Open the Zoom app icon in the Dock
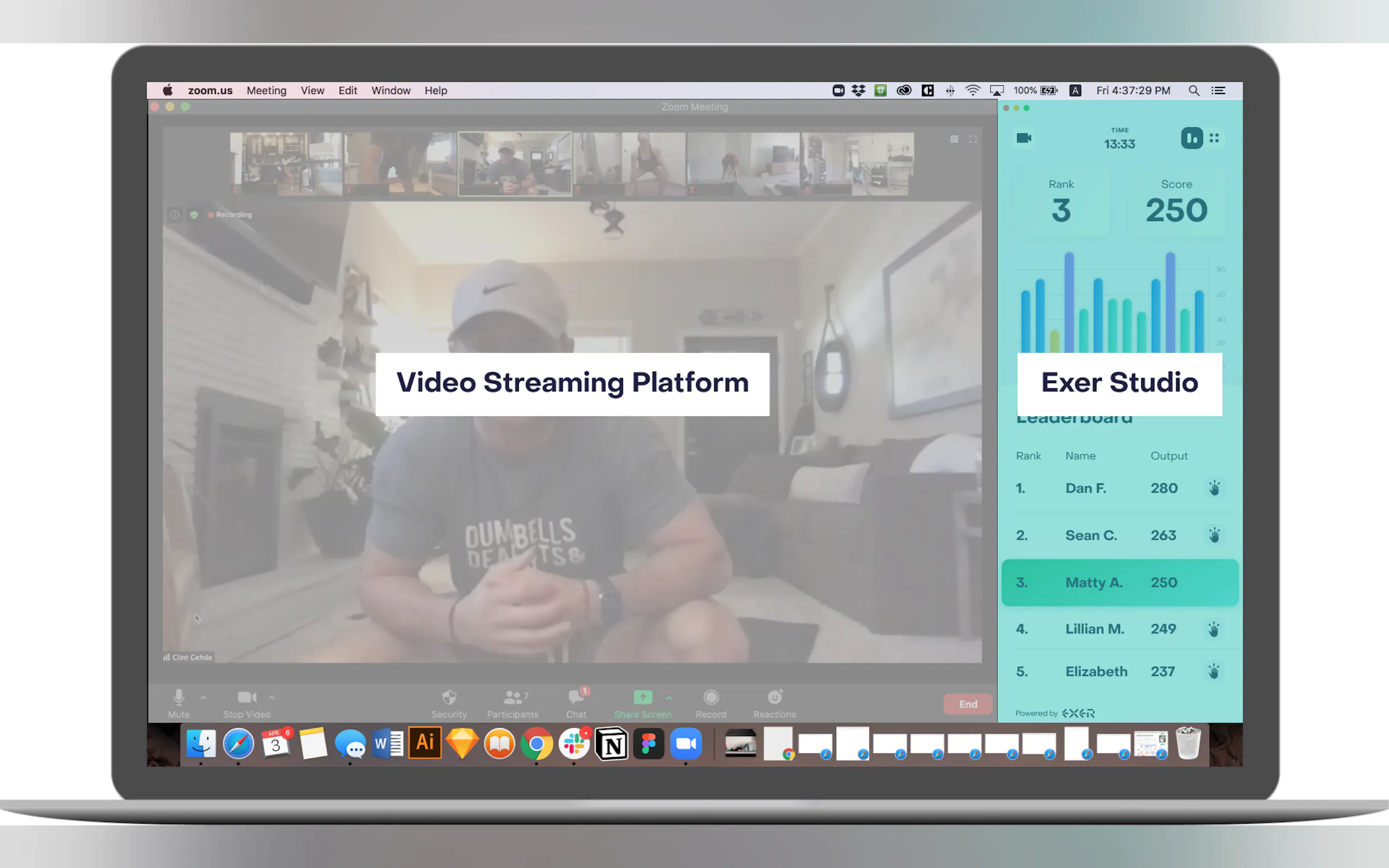This screenshot has height=868, width=1389. pos(686,743)
